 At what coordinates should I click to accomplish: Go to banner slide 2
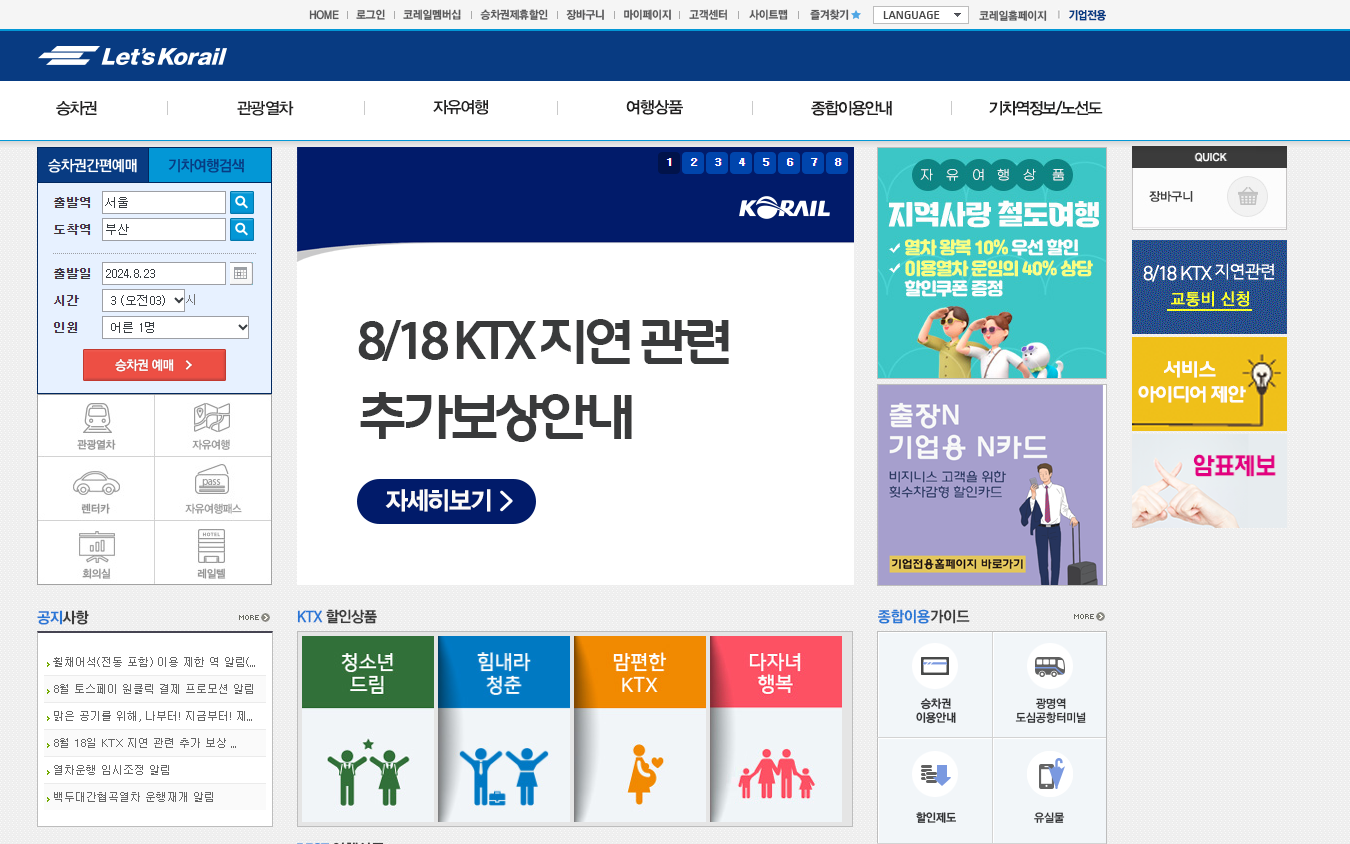pos(693,162)
